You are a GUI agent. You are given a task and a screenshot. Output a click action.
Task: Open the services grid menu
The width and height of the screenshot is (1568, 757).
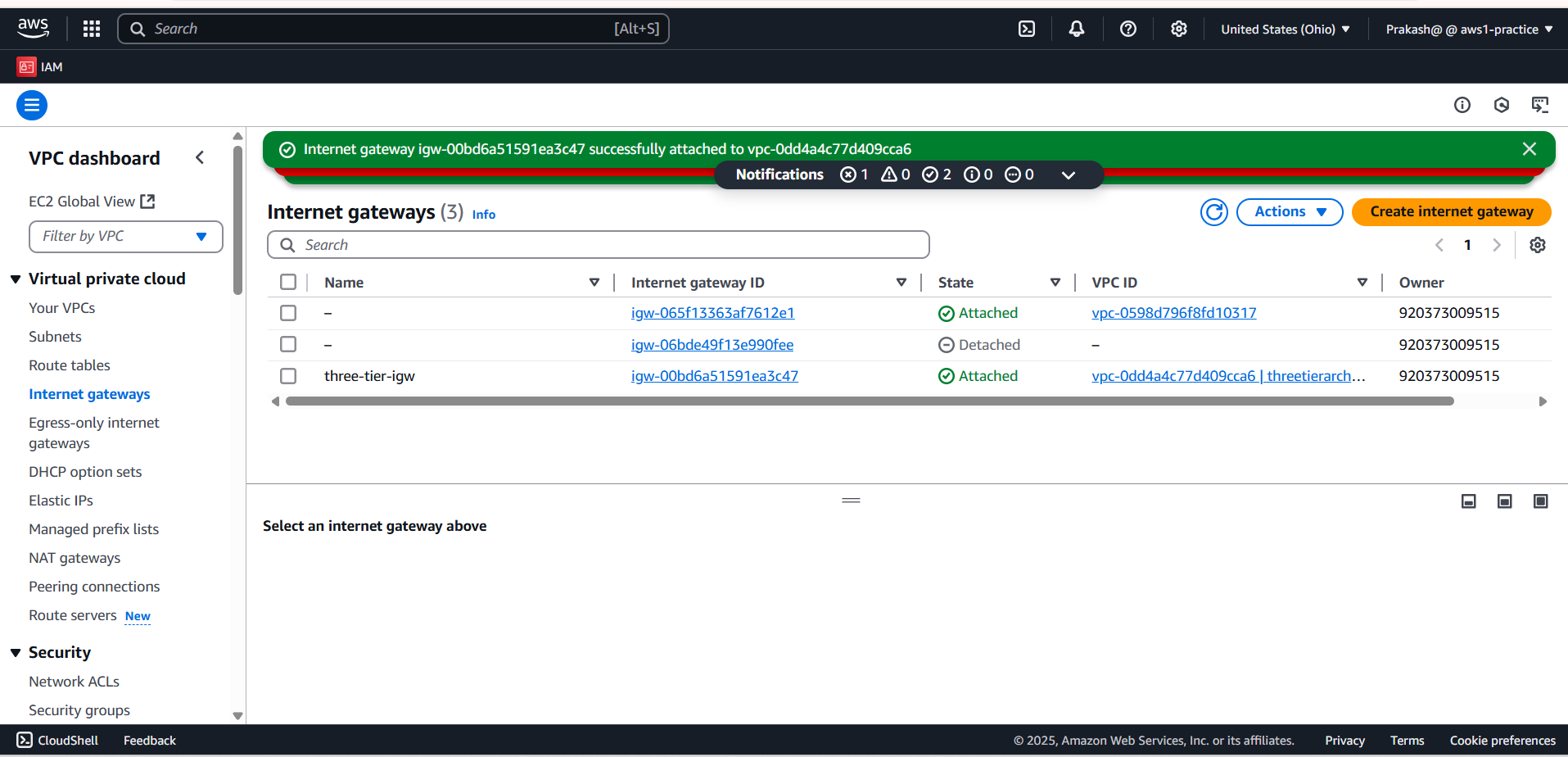pyautogui.click(x=92, y=29)
